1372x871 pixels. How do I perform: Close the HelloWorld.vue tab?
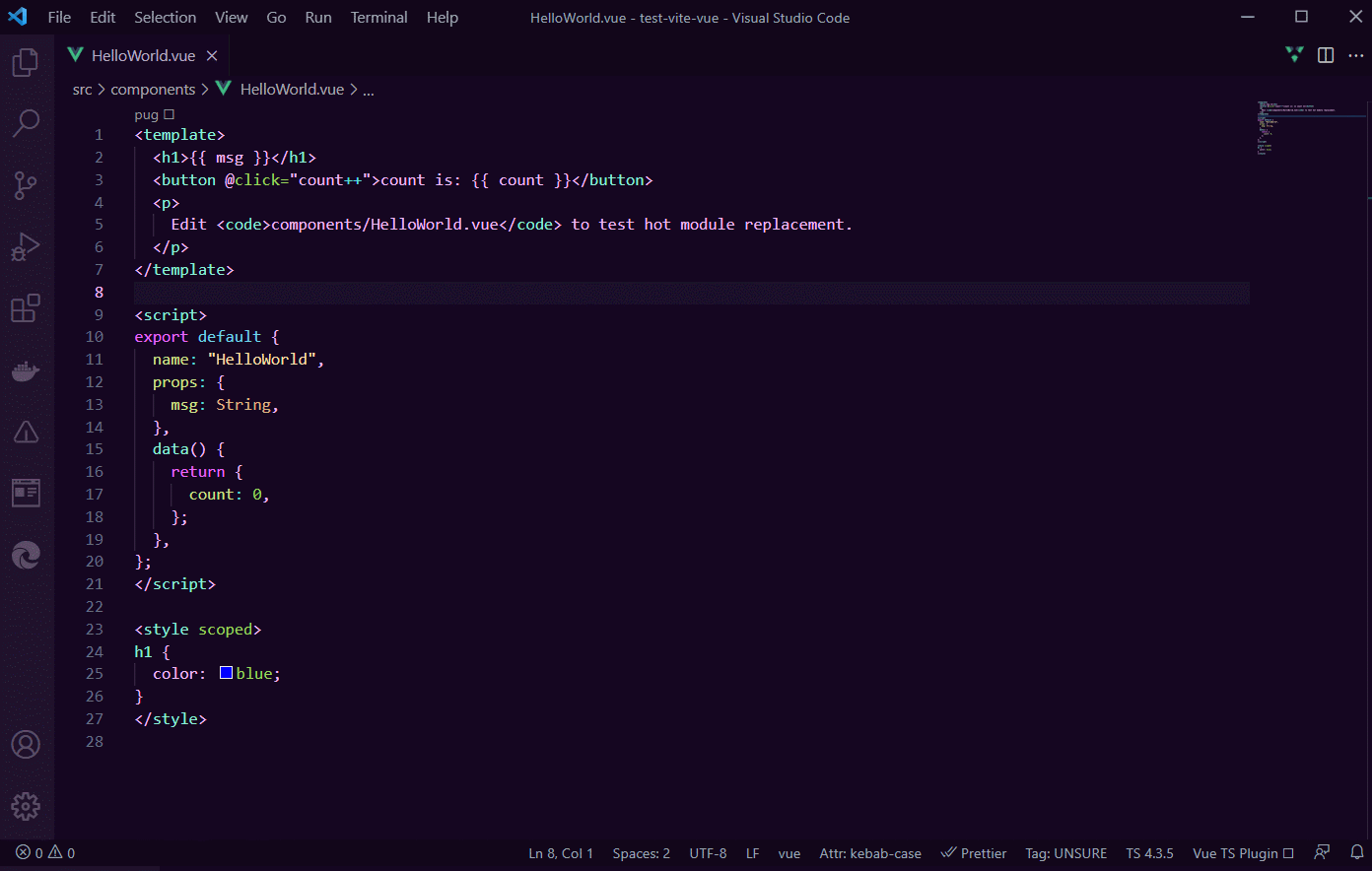click(212, 56)
